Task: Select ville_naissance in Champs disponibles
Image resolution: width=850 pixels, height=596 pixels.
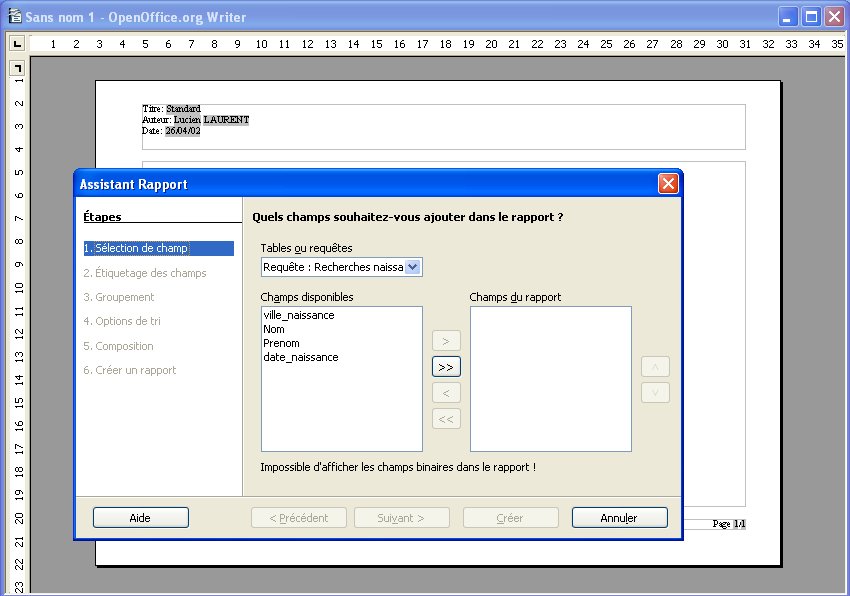Action: coord(299,315)
